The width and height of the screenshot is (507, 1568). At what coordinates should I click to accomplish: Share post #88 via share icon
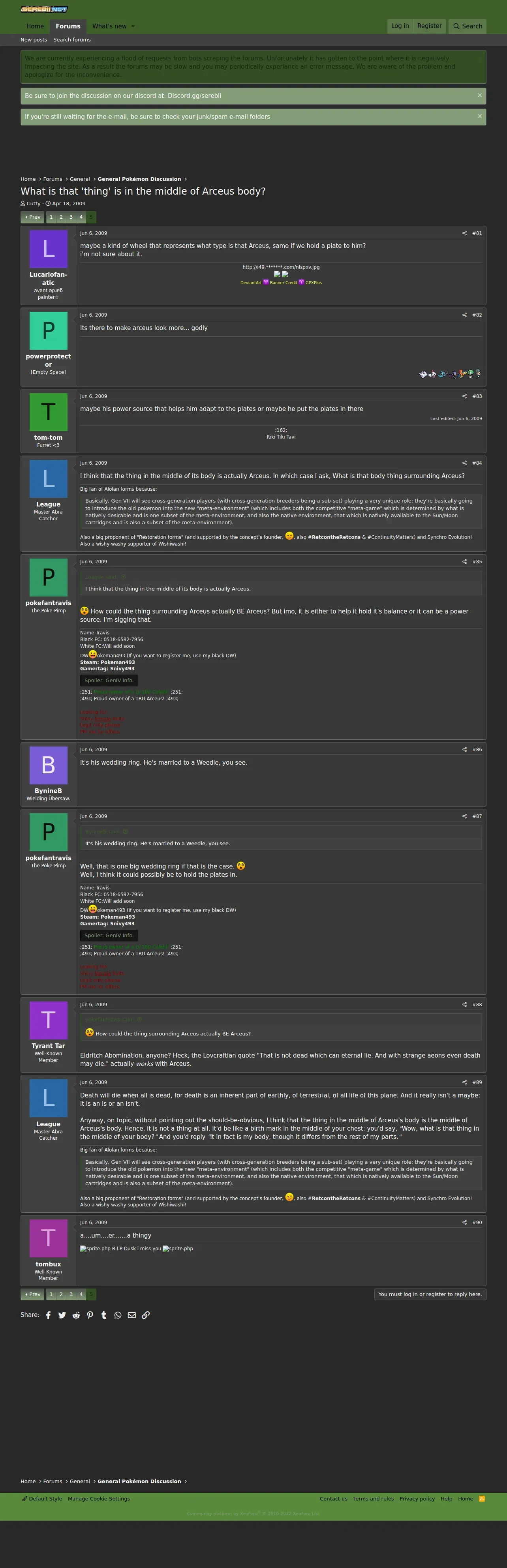pos(464,1004)
